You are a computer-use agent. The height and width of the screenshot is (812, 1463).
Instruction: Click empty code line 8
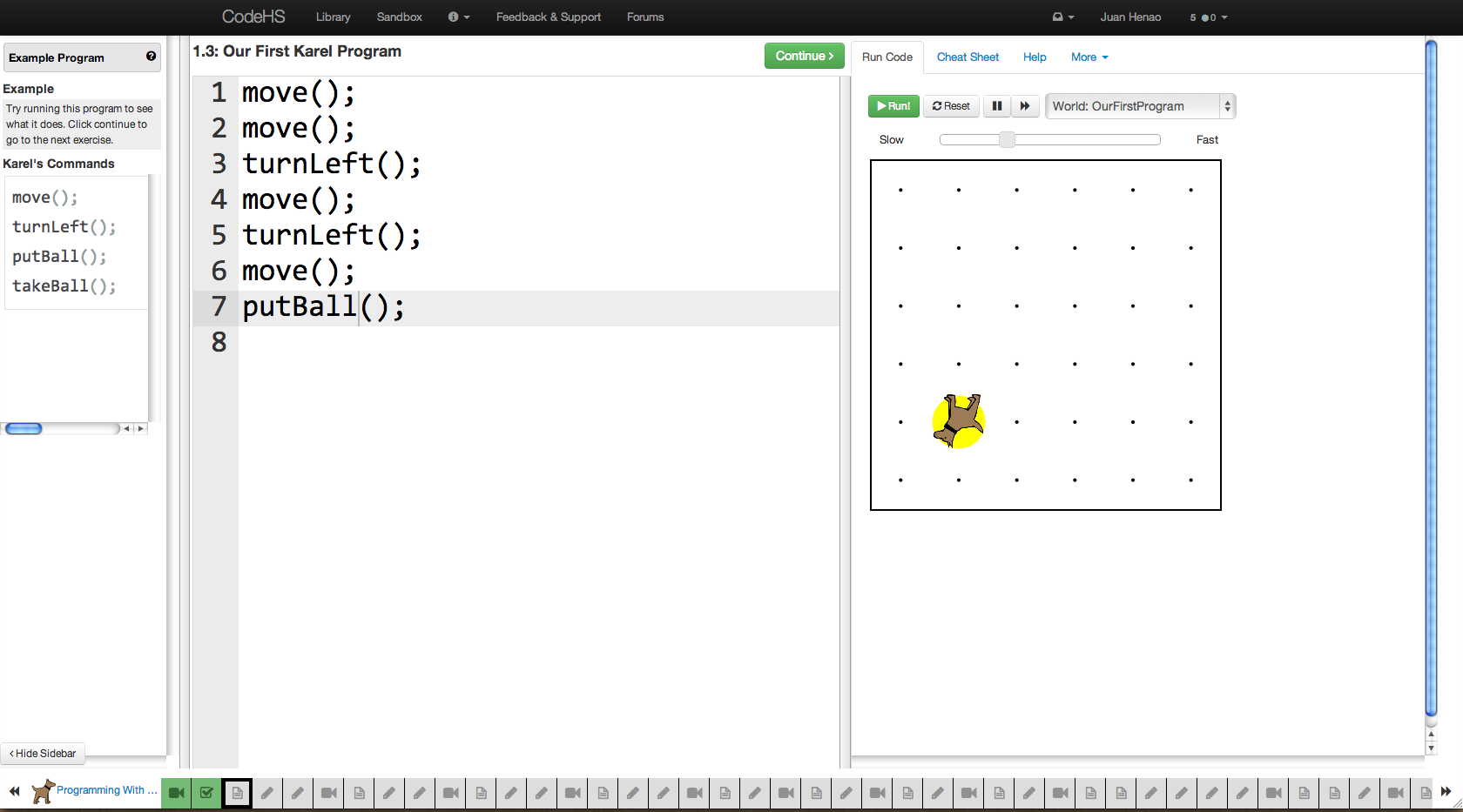click(538, 342)
